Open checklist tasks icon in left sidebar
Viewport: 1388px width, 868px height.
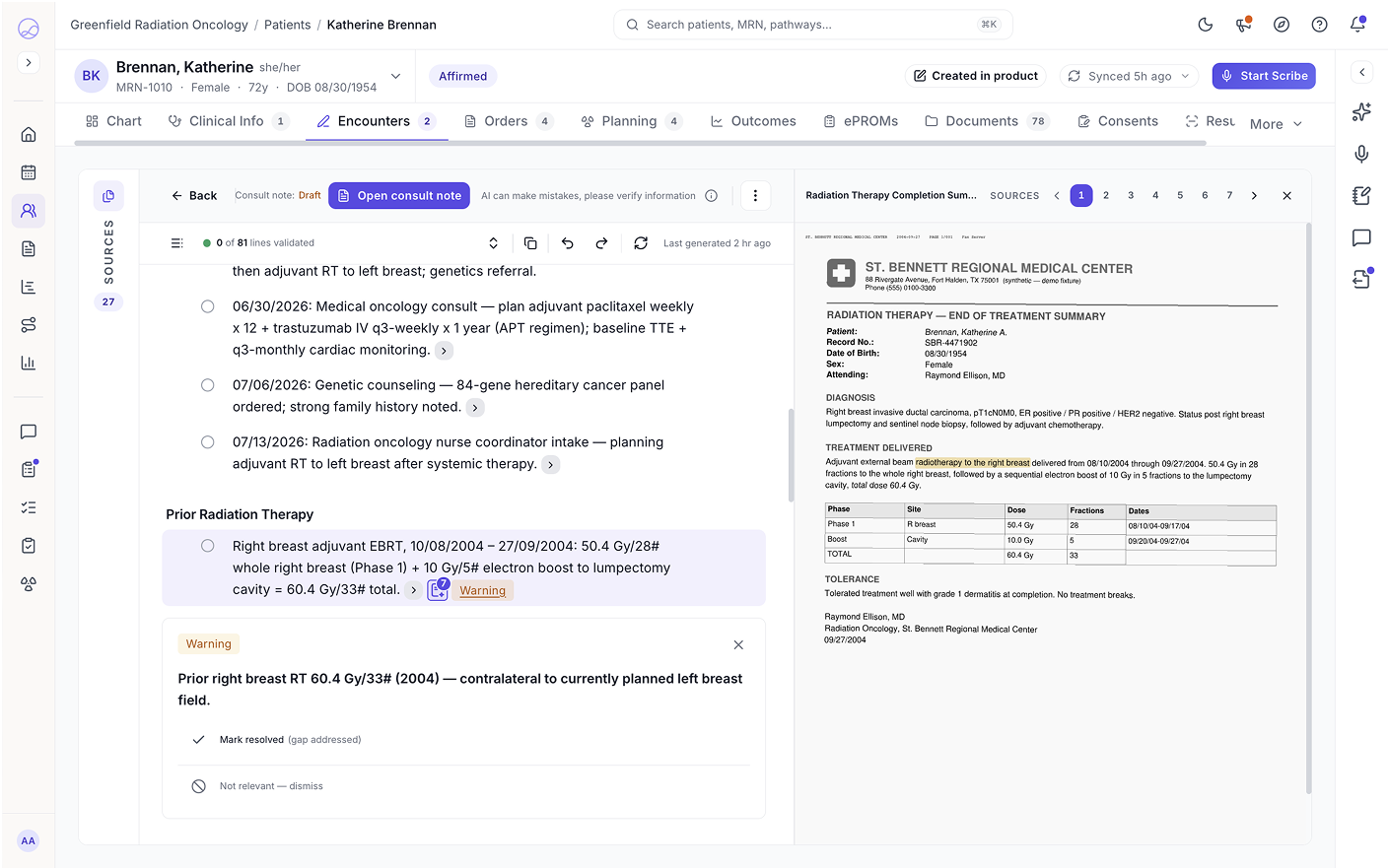click(x=29, y=507)
